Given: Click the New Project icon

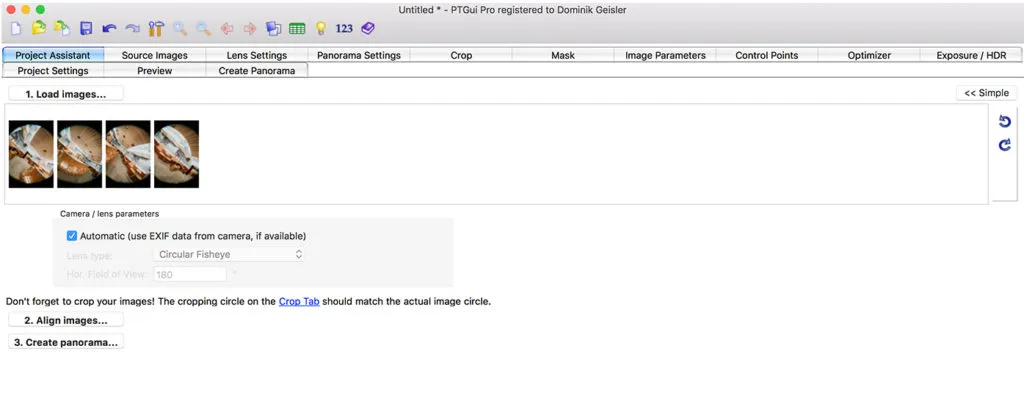Looking at the screenshot, I should coord(17,29).
